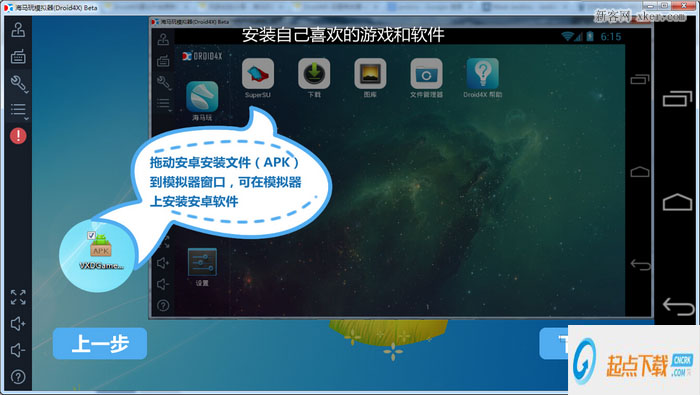Viewport: 700px width, 395px height.
Task: Click the inner window list menu icon
Action: 163,104
